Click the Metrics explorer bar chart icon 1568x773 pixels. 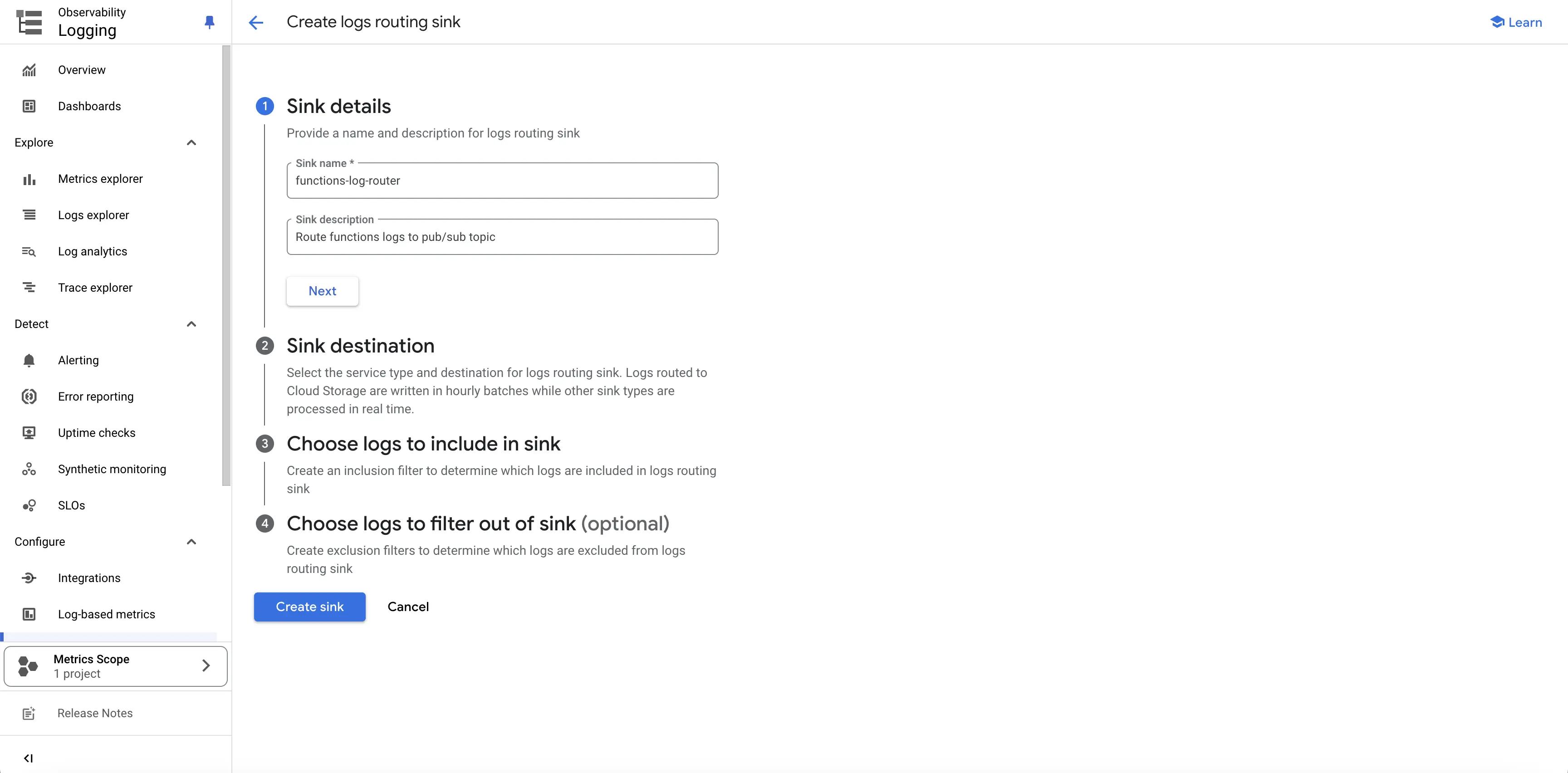tap(29, 179)
